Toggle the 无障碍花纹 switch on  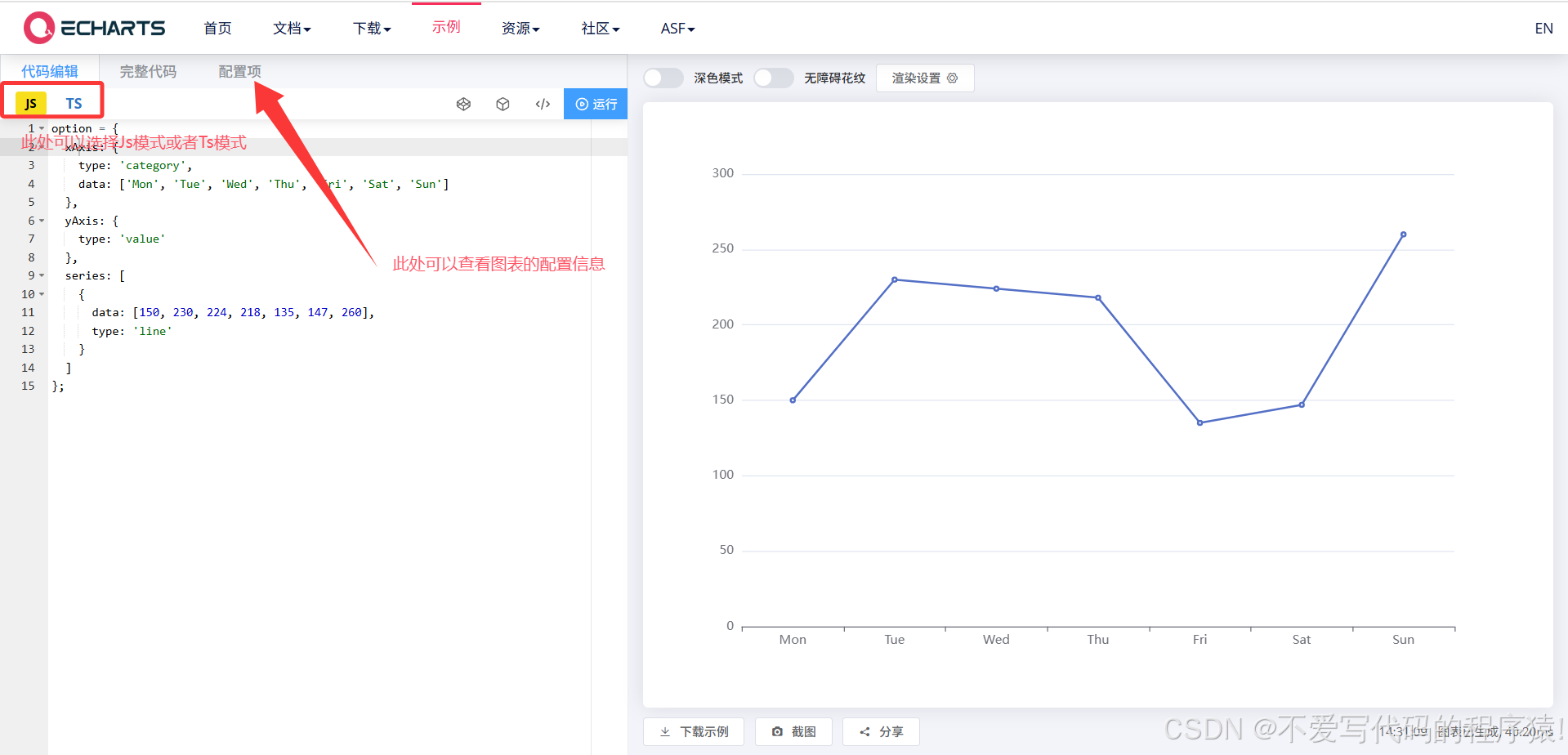[x=773, y=78]
